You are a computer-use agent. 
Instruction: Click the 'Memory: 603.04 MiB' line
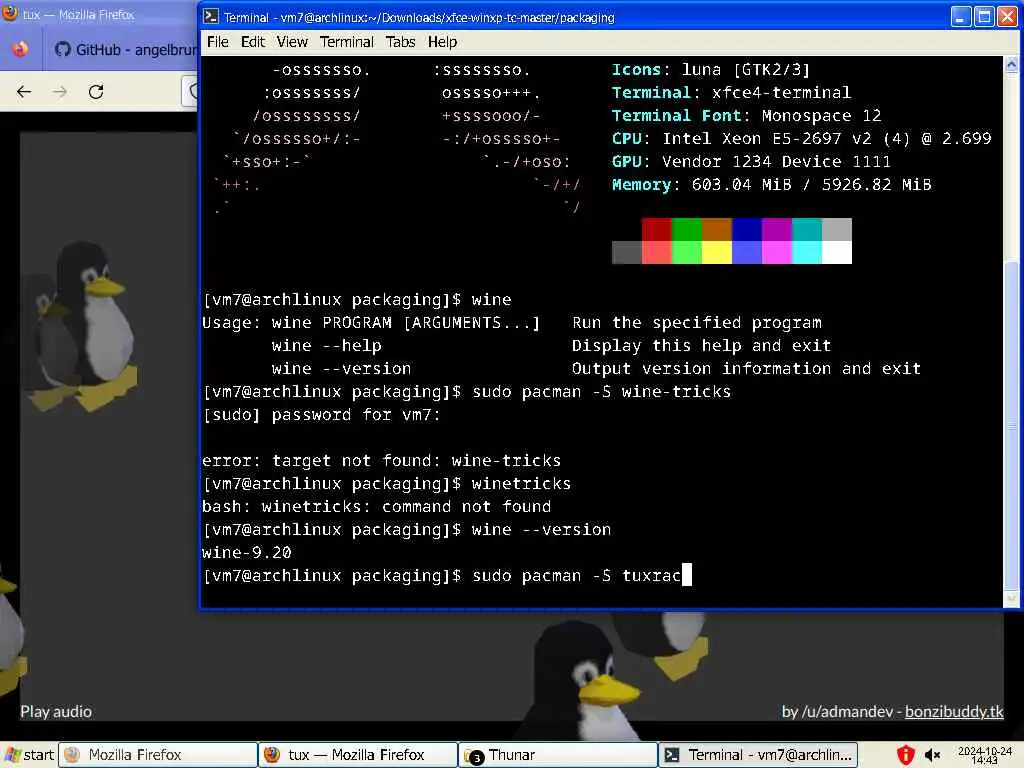click(771, 185)
